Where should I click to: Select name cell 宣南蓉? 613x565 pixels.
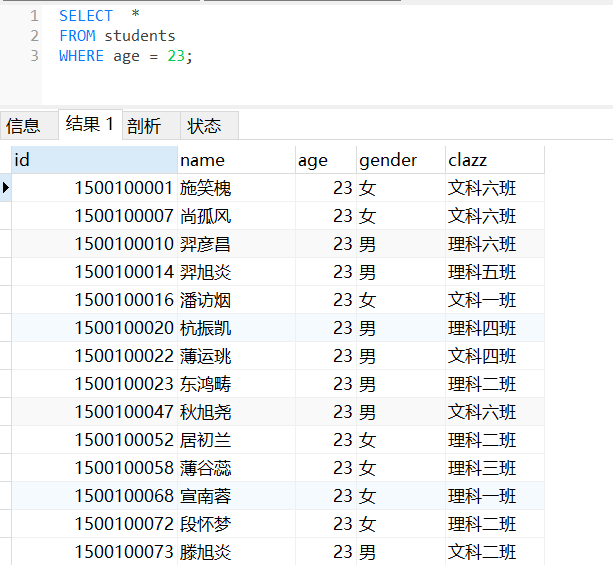coord(237,496)
